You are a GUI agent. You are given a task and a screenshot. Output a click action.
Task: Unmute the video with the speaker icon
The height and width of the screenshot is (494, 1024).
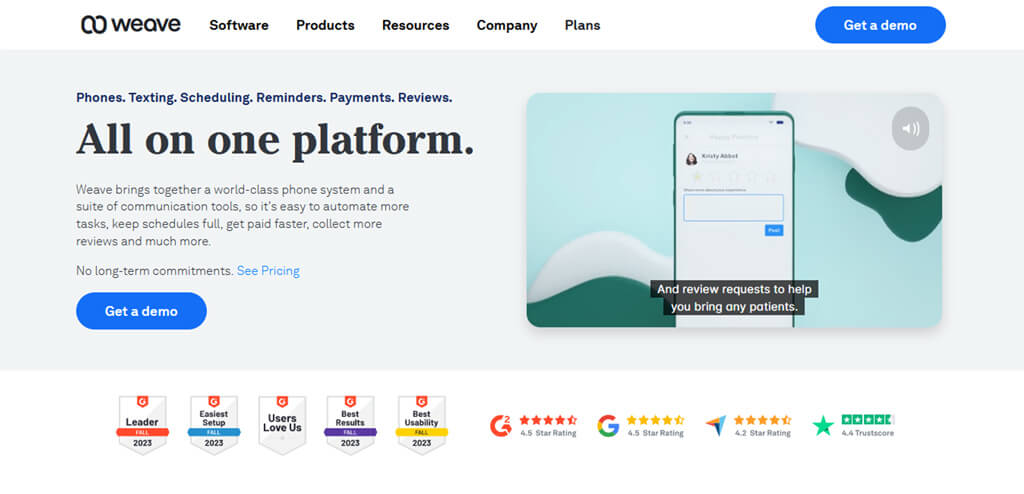[x=910, y=128]
